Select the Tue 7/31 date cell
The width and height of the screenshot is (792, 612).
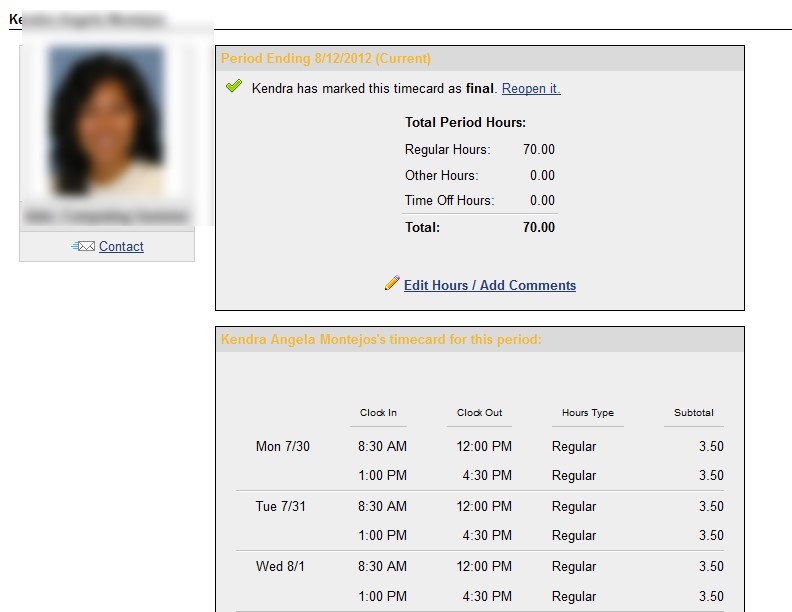coord(281,506)
